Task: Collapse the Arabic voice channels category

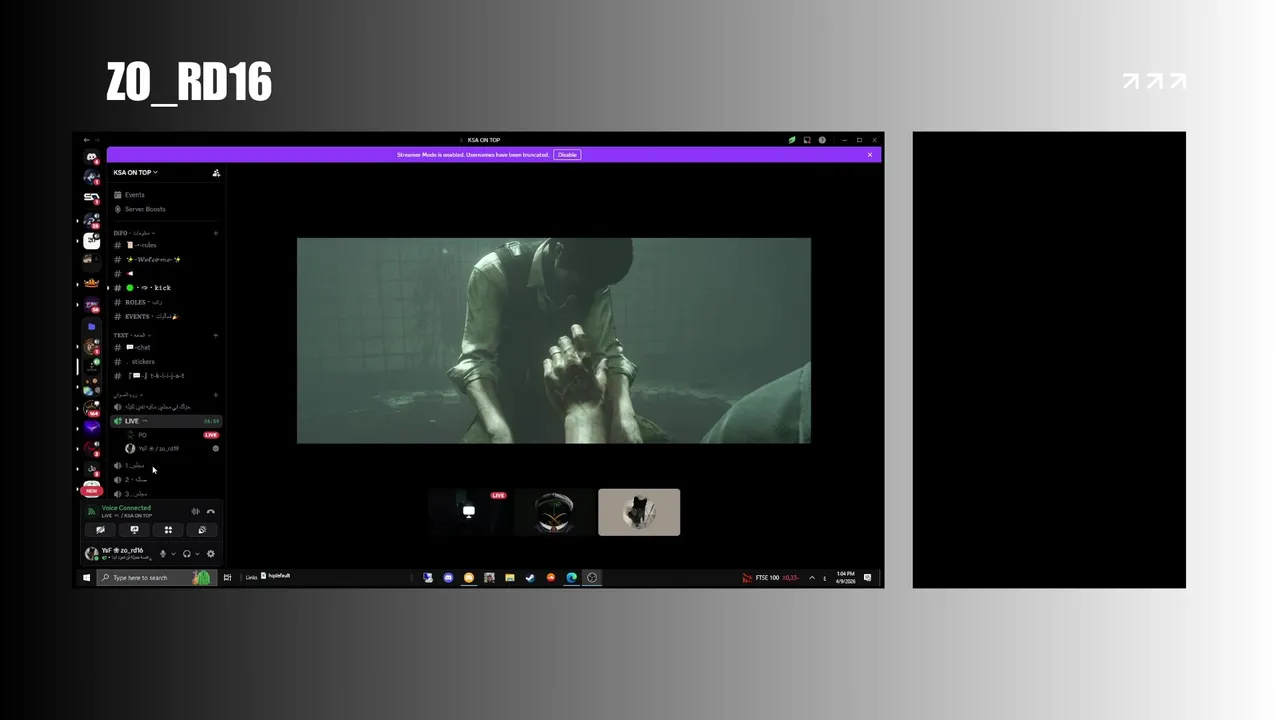Action: 127,395
